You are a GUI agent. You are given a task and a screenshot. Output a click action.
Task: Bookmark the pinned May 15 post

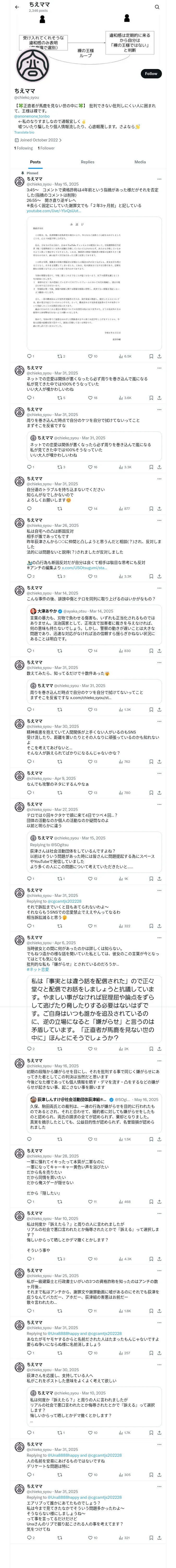click(151, 356)
